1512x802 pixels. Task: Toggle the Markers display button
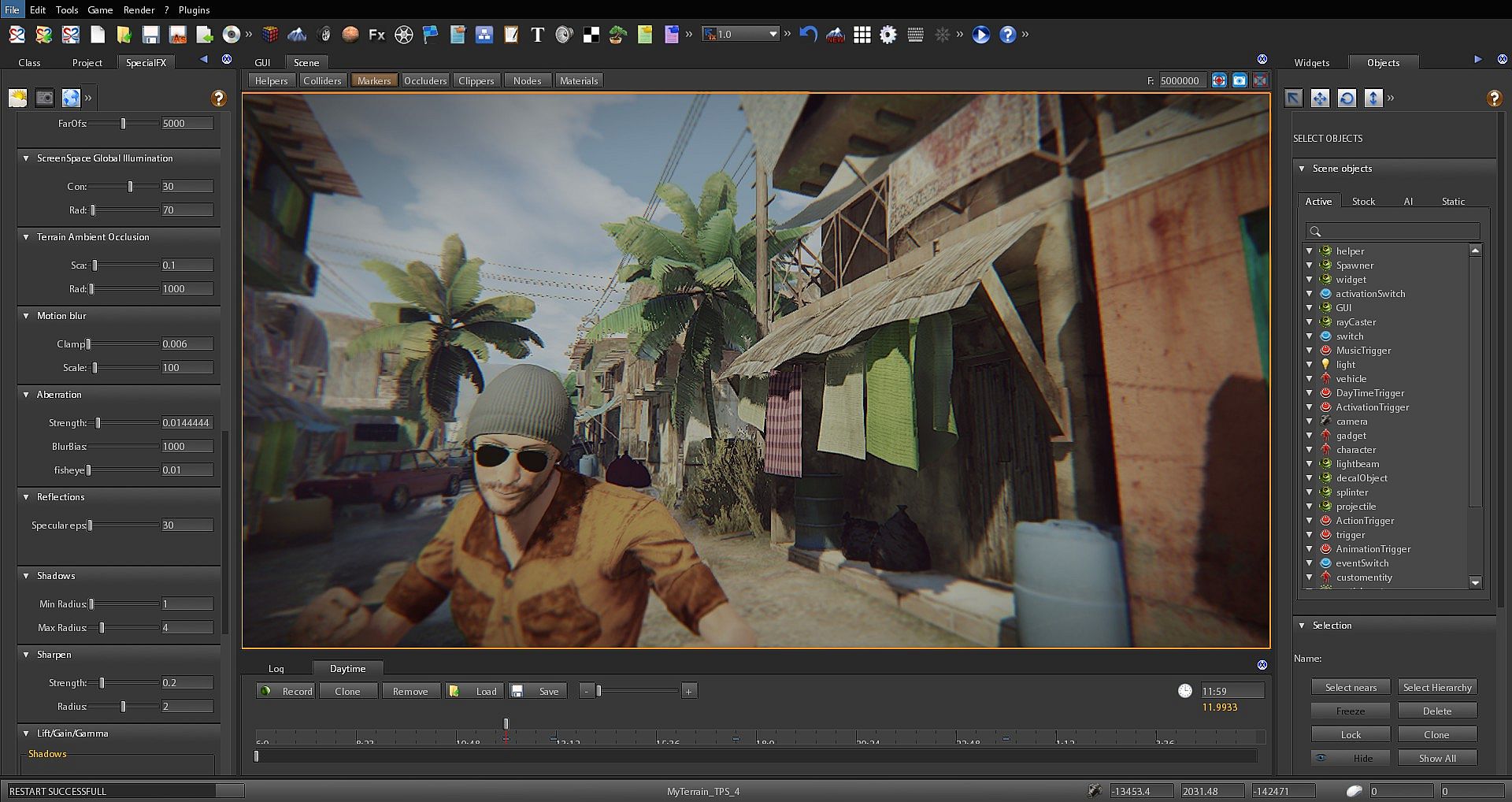click(373, 80)
